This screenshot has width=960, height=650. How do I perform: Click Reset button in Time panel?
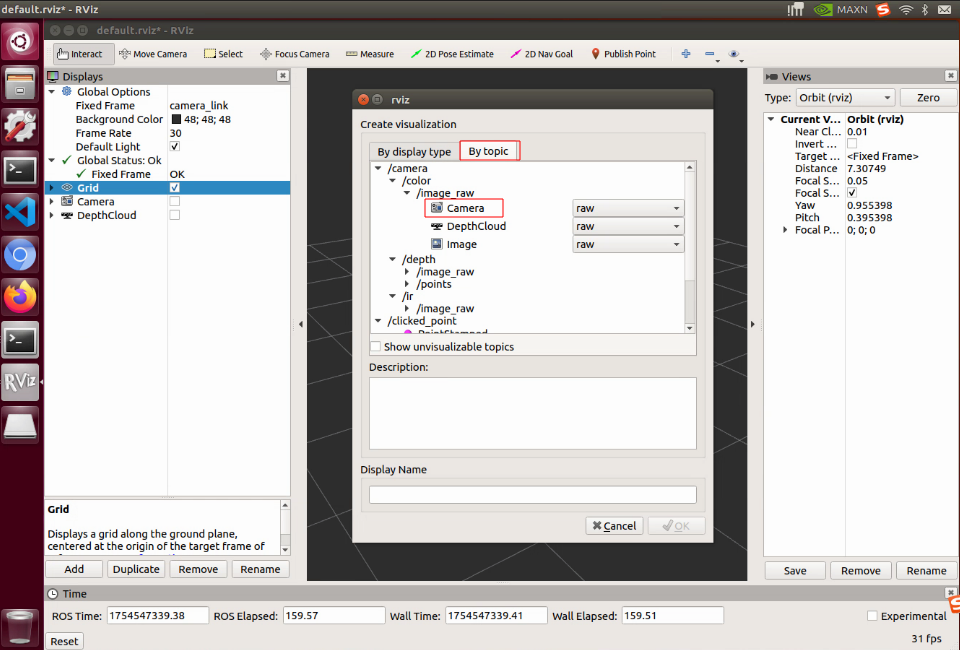(x=64, y=641)
